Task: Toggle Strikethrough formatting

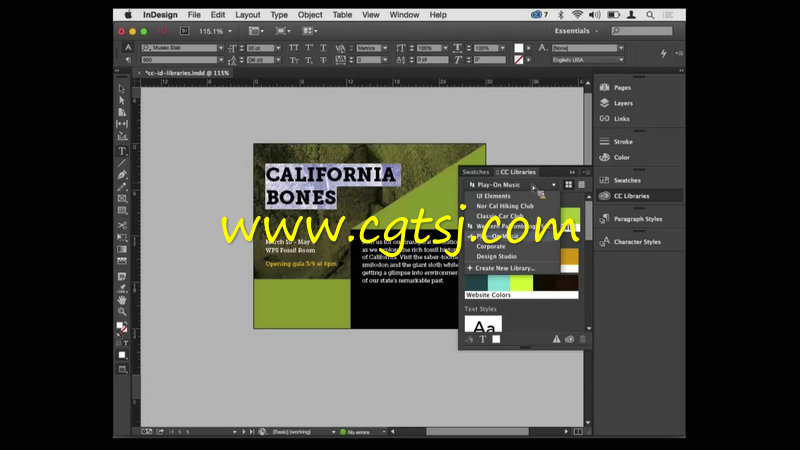Action: click(x=323, y=60)
